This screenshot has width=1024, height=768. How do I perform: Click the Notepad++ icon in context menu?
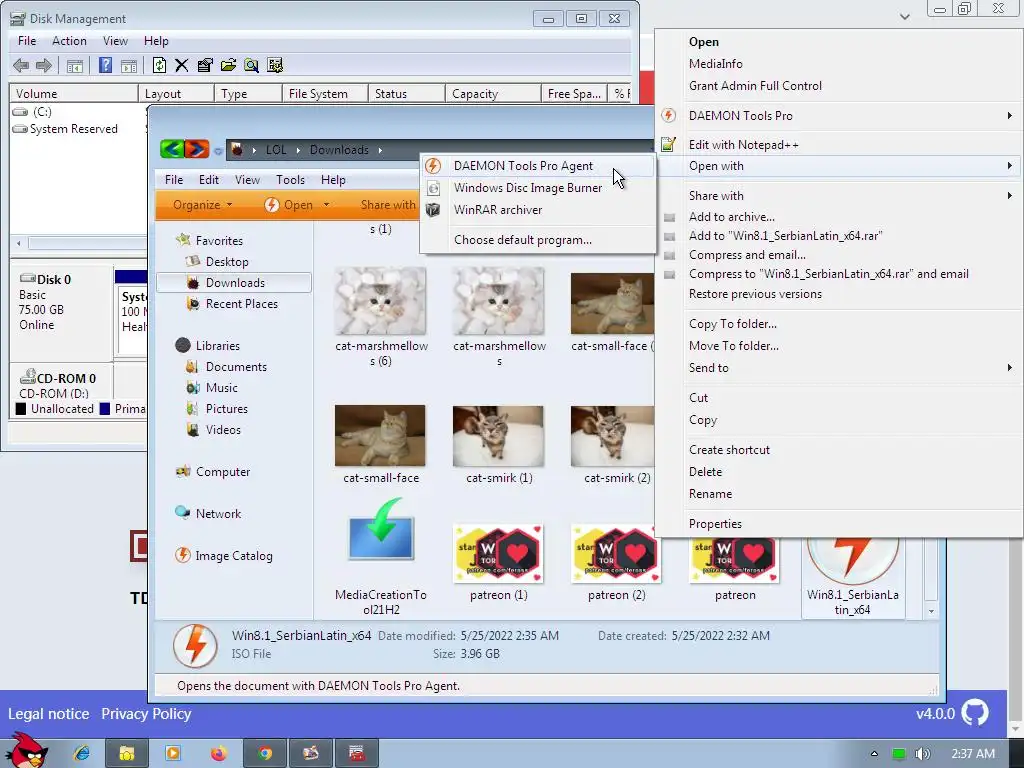(x=668, y=144)
